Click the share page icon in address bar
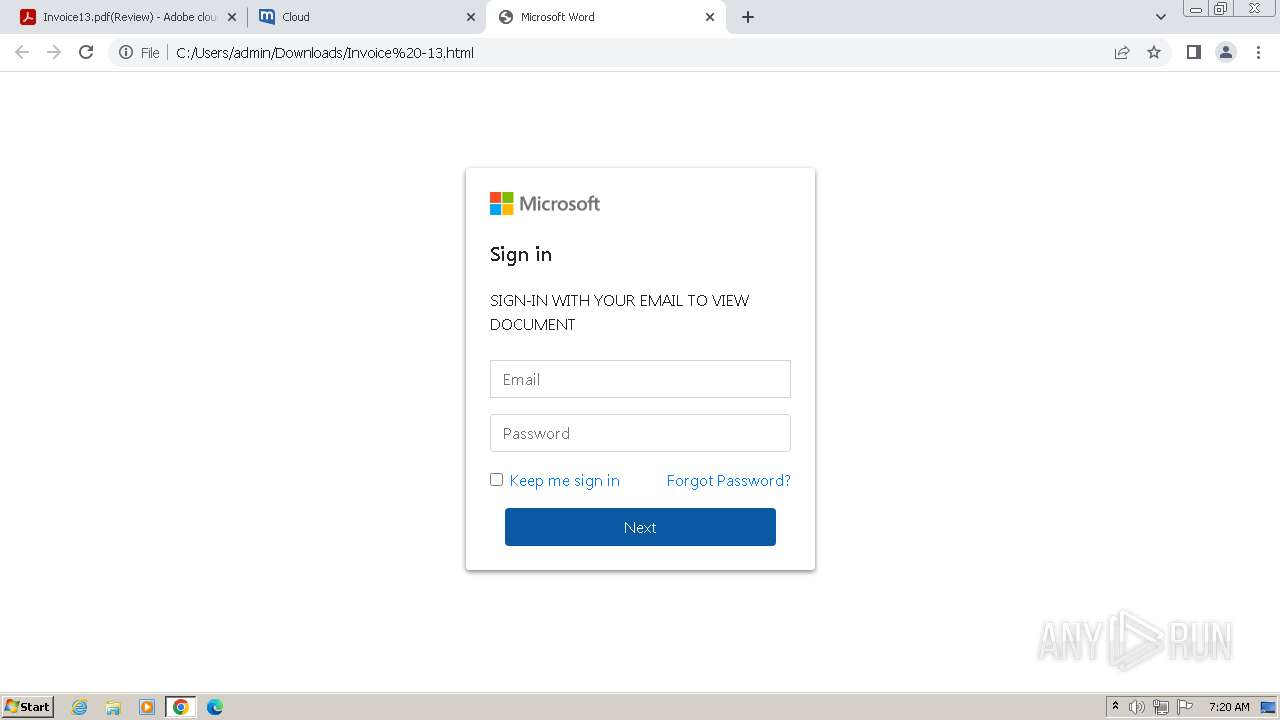This screenshot has width=1280, height=720. (x=1122, y=52)
